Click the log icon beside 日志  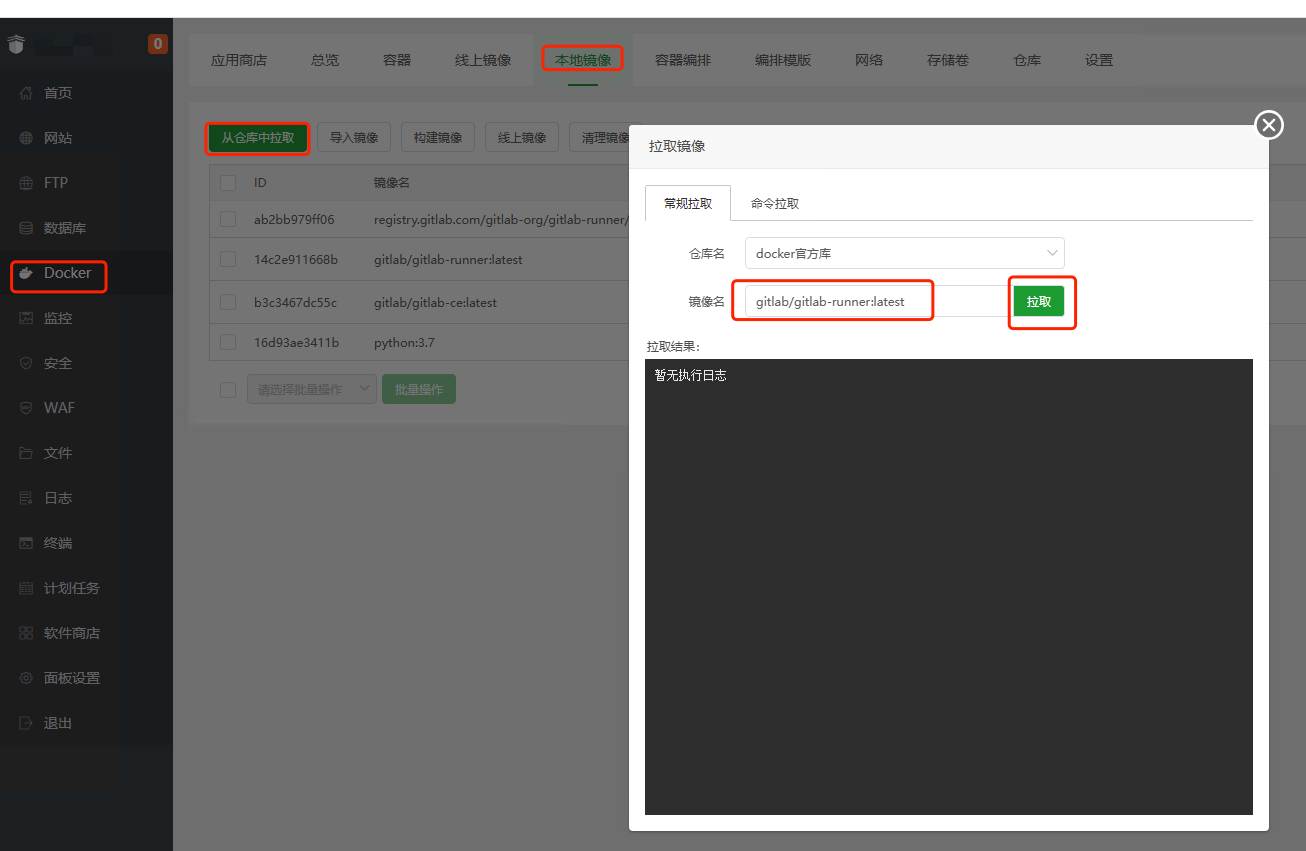pos(26,498)
